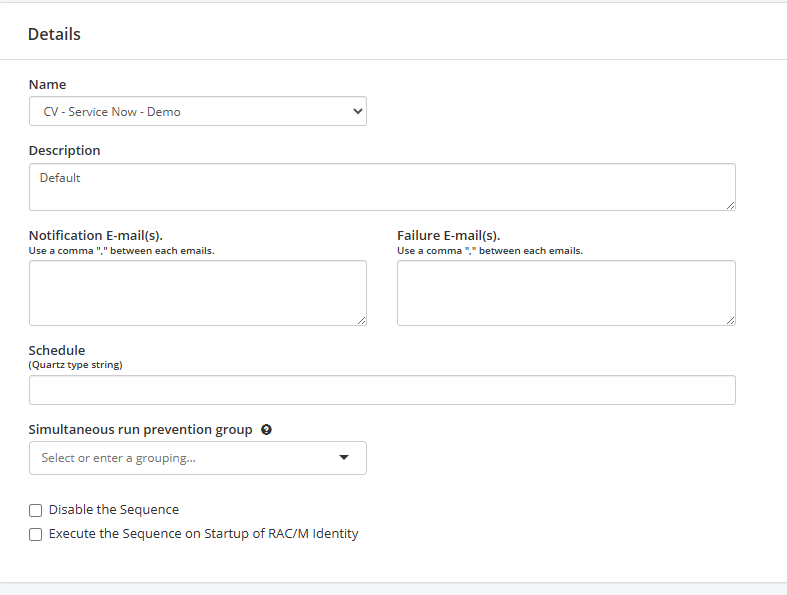This screenshot has width=787, height=595.
Task: Click the Schedule field label
Action: coord(57,350)
